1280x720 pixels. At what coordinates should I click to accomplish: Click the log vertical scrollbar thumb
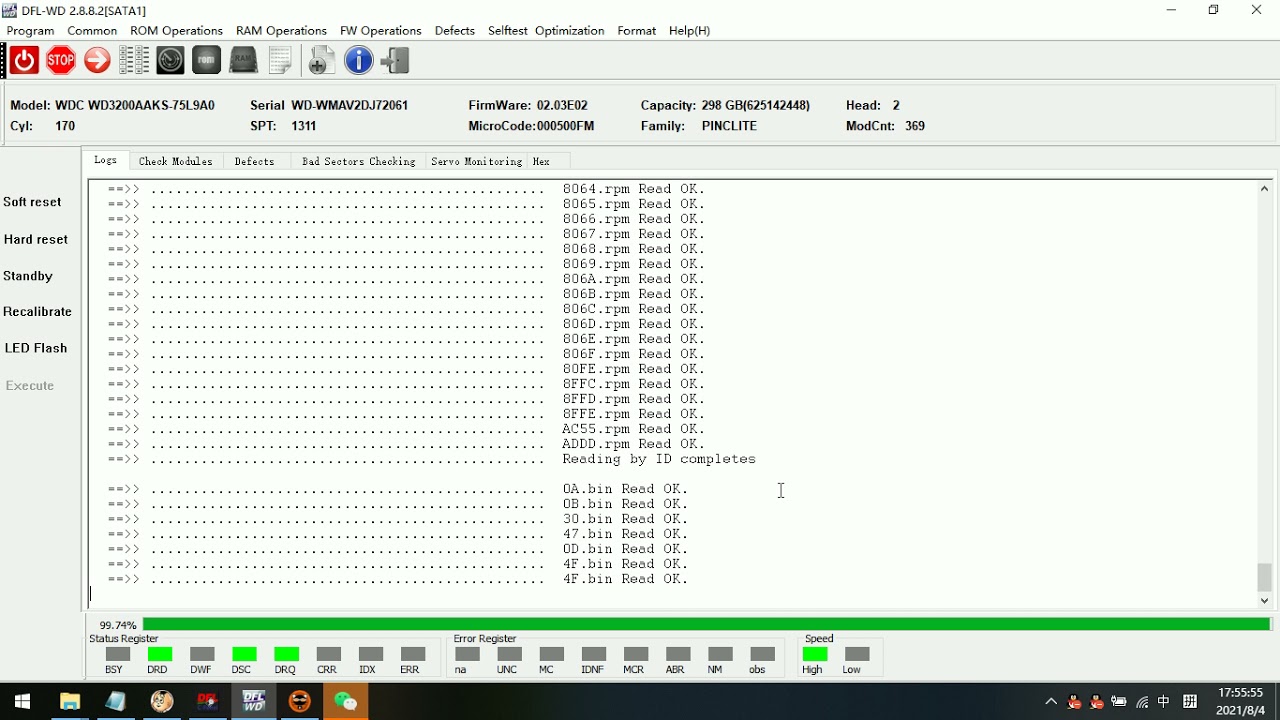(x=1264, y=577)
